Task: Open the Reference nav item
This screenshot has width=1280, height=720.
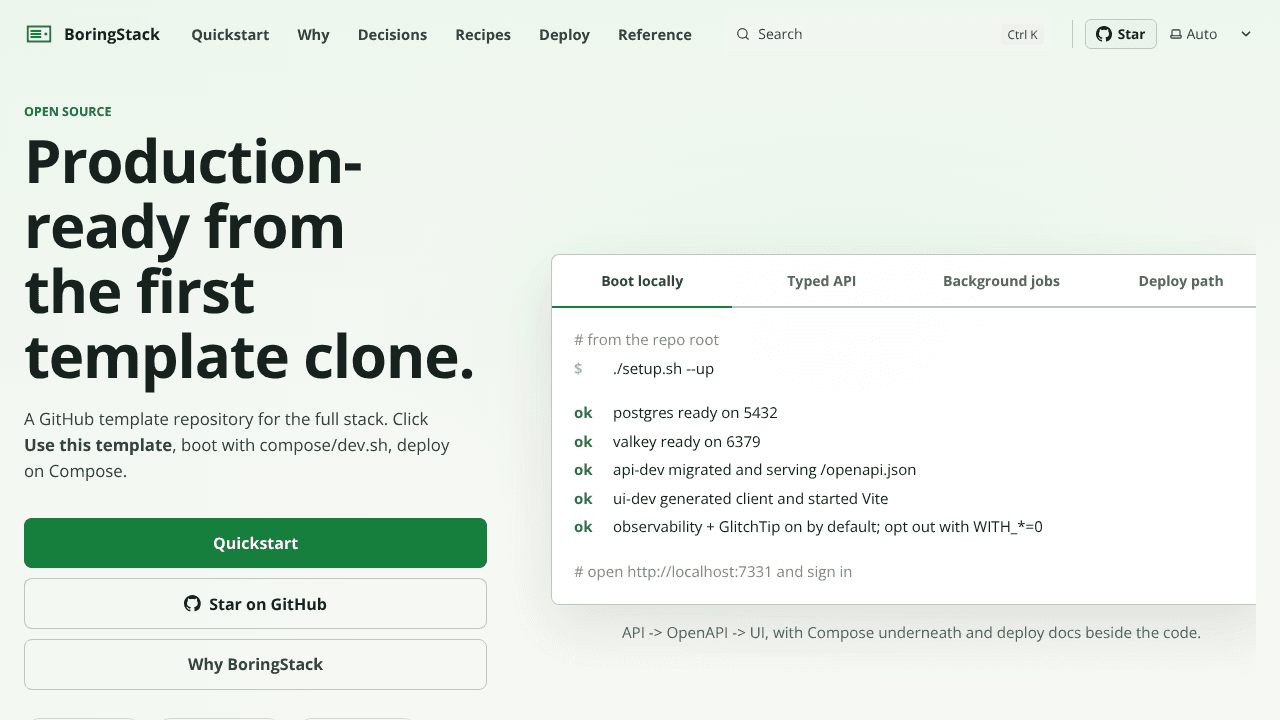Action: click(655, 34)
